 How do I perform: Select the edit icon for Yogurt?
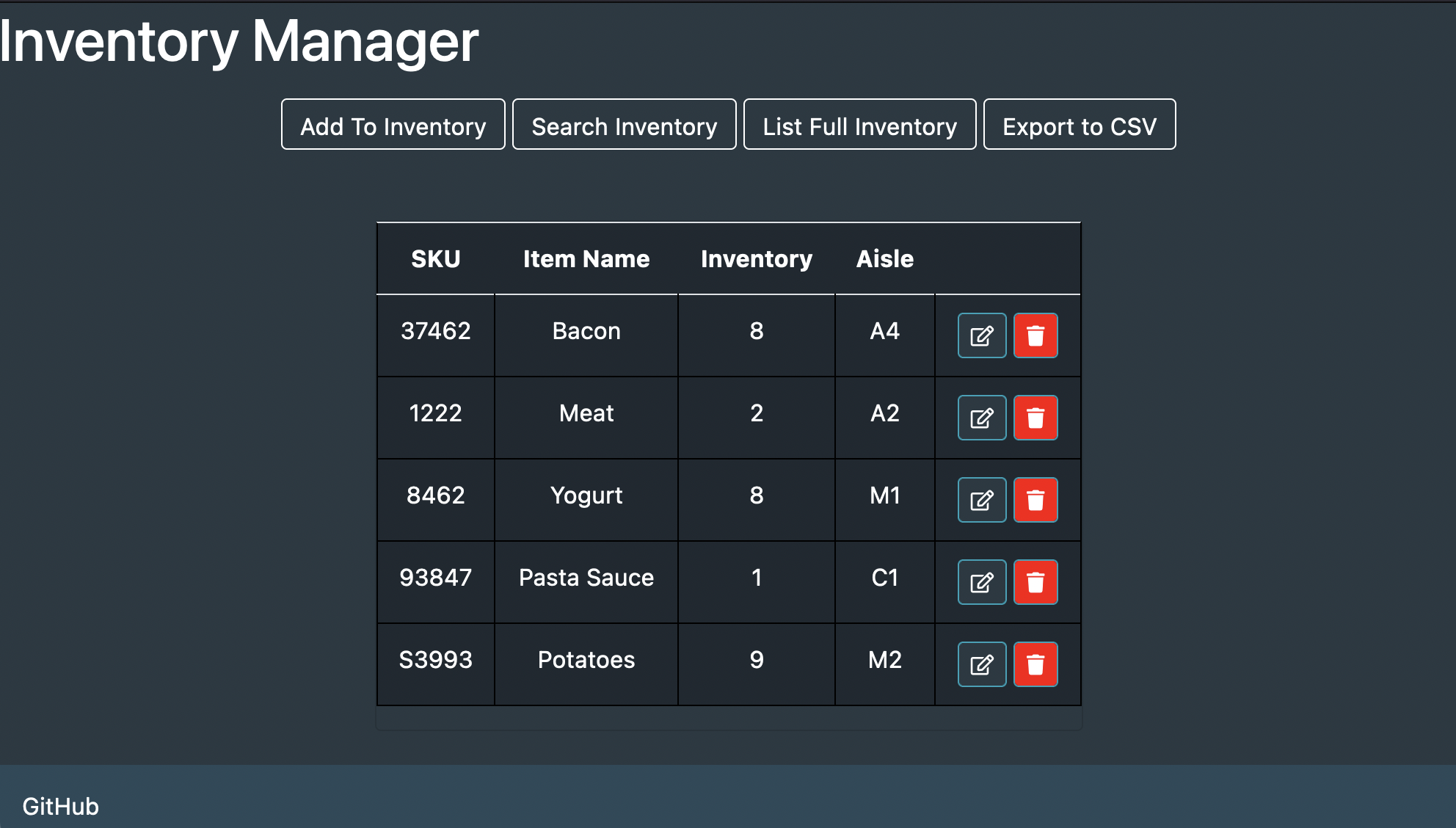click(x=980, y=499)
